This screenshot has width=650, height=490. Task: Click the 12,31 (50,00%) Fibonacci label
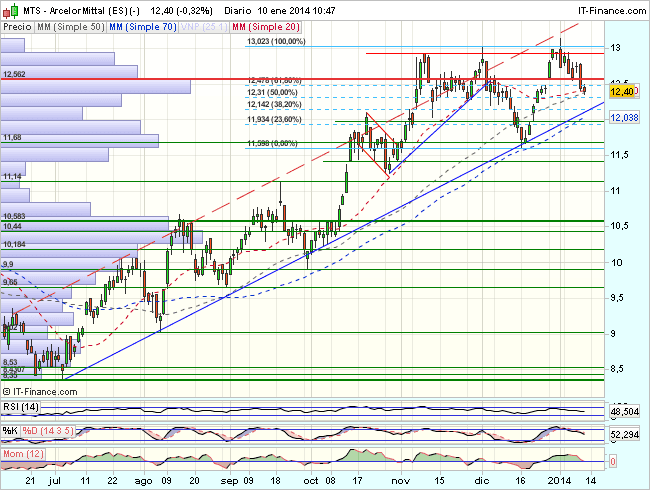[x=272, y=92]
